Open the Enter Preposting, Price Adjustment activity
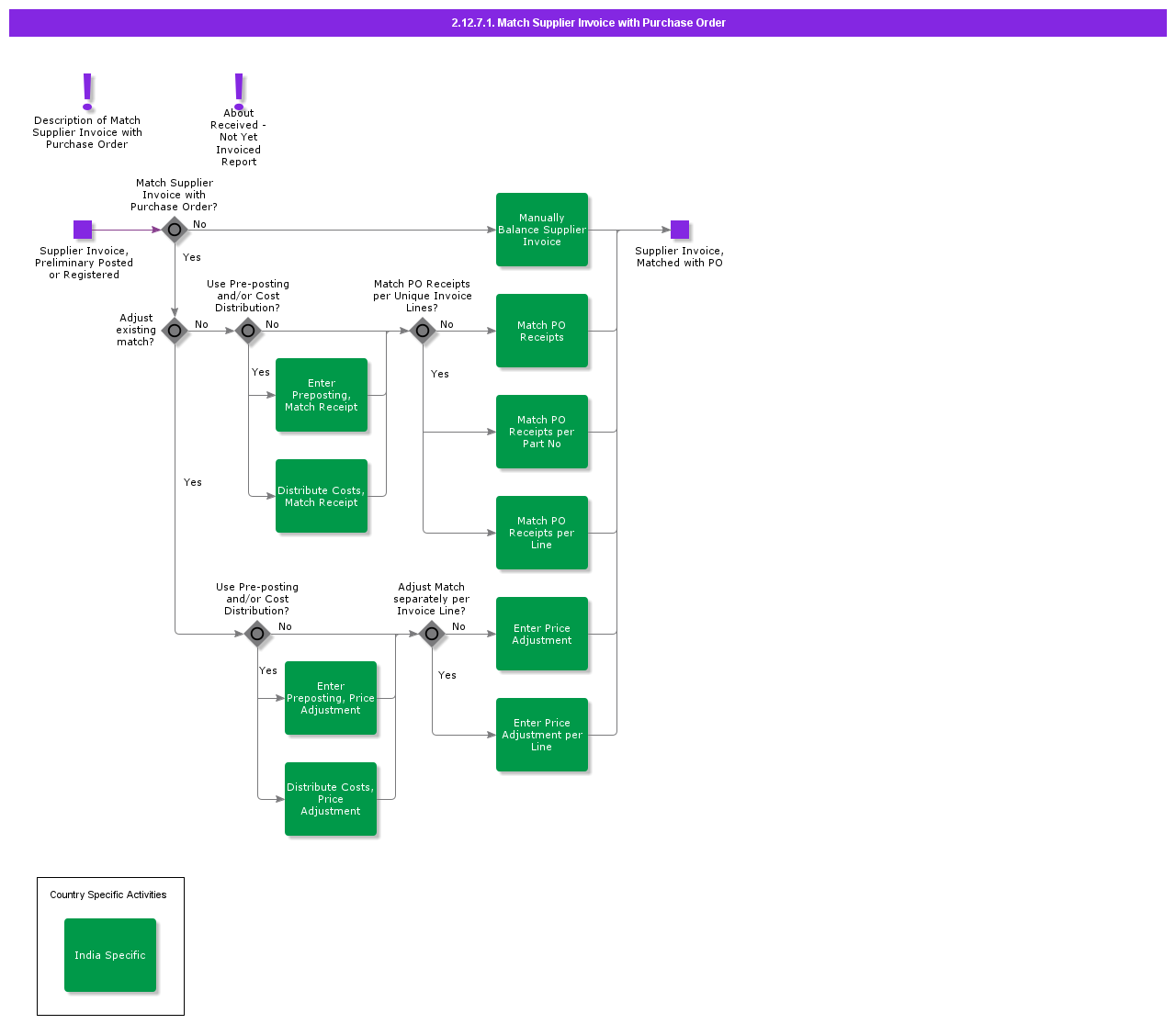The height and width of the screenshot is (1024, 1176). tap(331, 698)
